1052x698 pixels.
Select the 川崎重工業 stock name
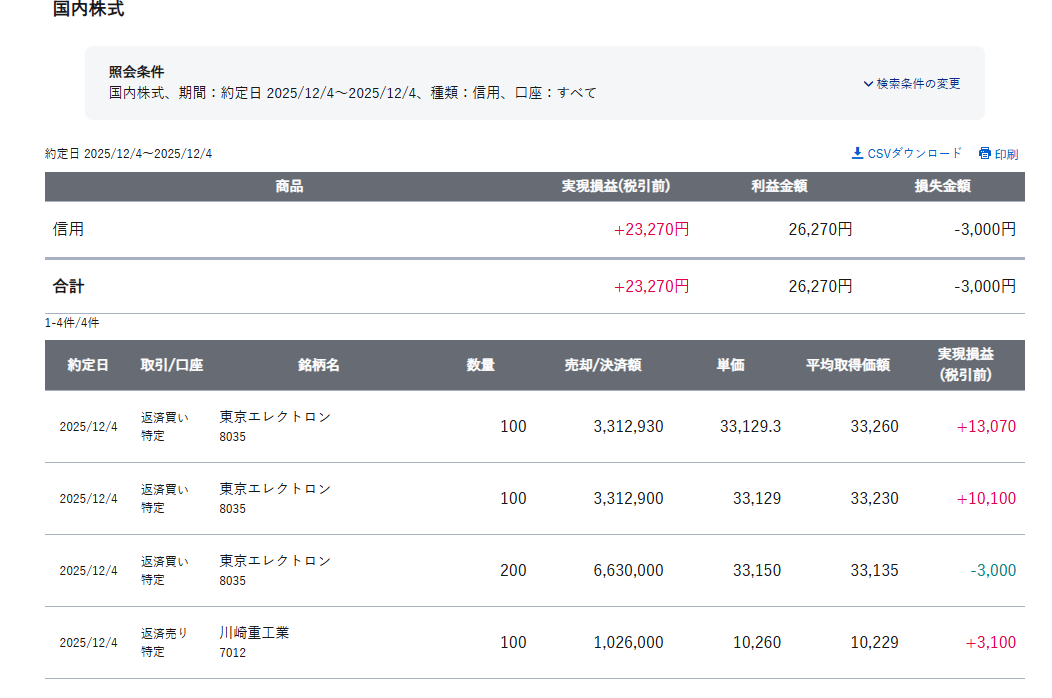(x=254, y=633)
